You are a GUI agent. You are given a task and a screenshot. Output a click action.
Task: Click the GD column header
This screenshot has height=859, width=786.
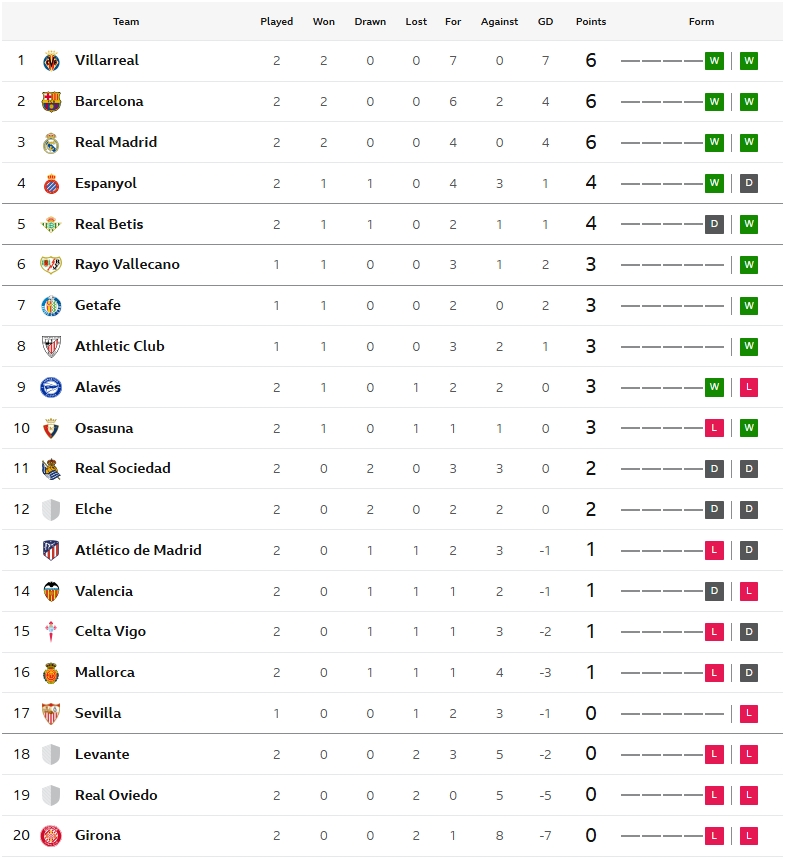coord(545,22)
